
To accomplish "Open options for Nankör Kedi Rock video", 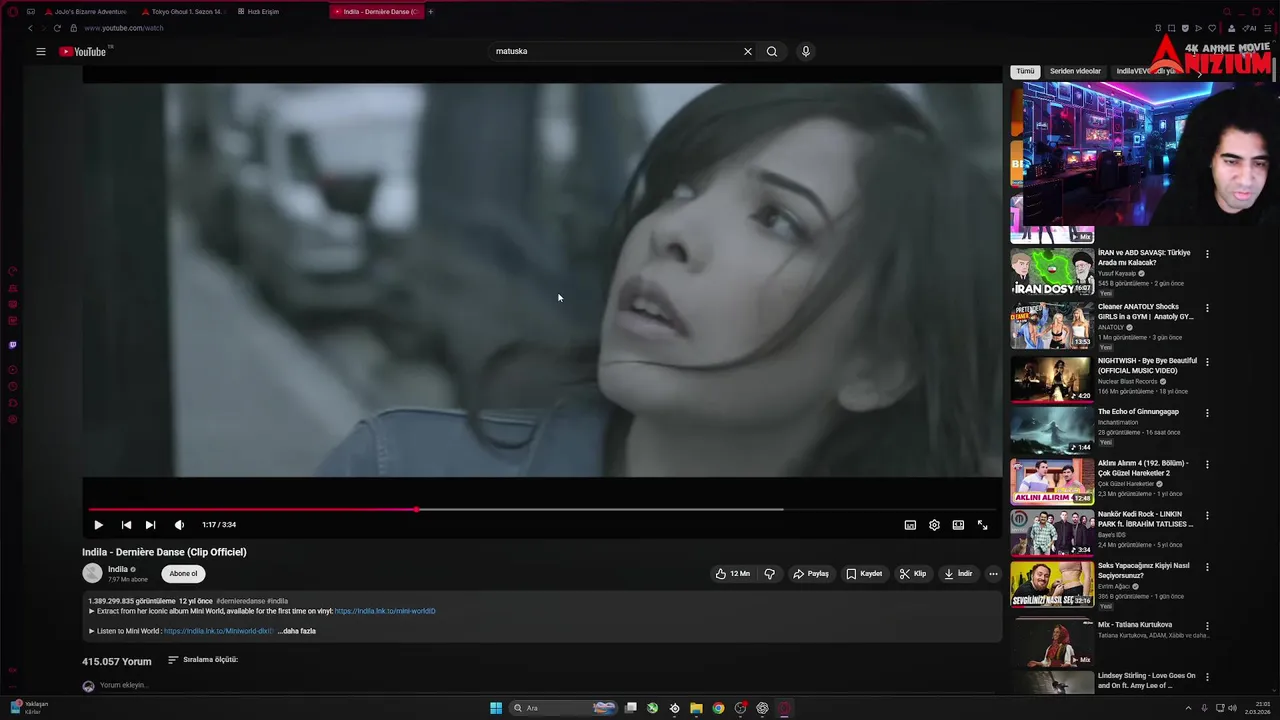I will click(x=1207, y=516).
